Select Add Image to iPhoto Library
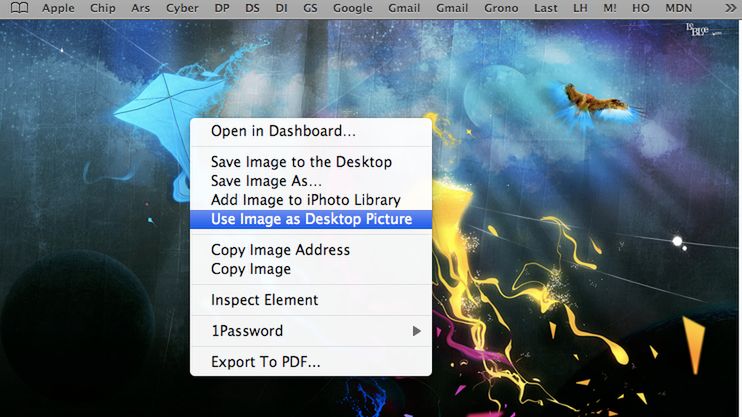 311,200
